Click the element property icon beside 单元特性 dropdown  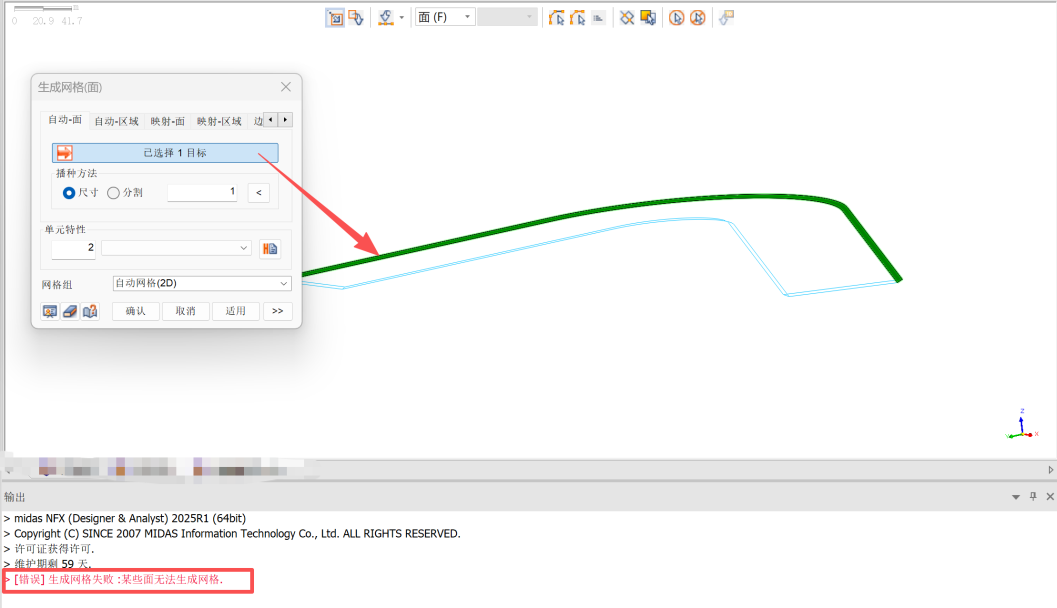click(x=269, y=248)
